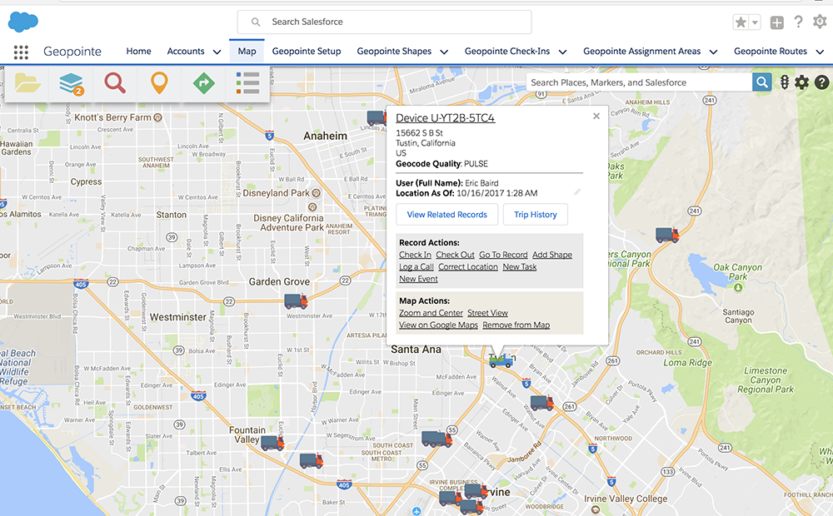Open the Geopointe Check-Ins tab

coord(507,51)
